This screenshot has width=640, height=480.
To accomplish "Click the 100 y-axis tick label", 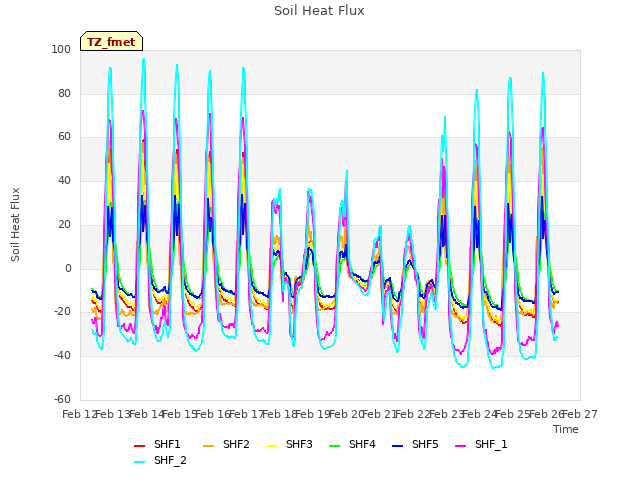I will coord(61,50).
